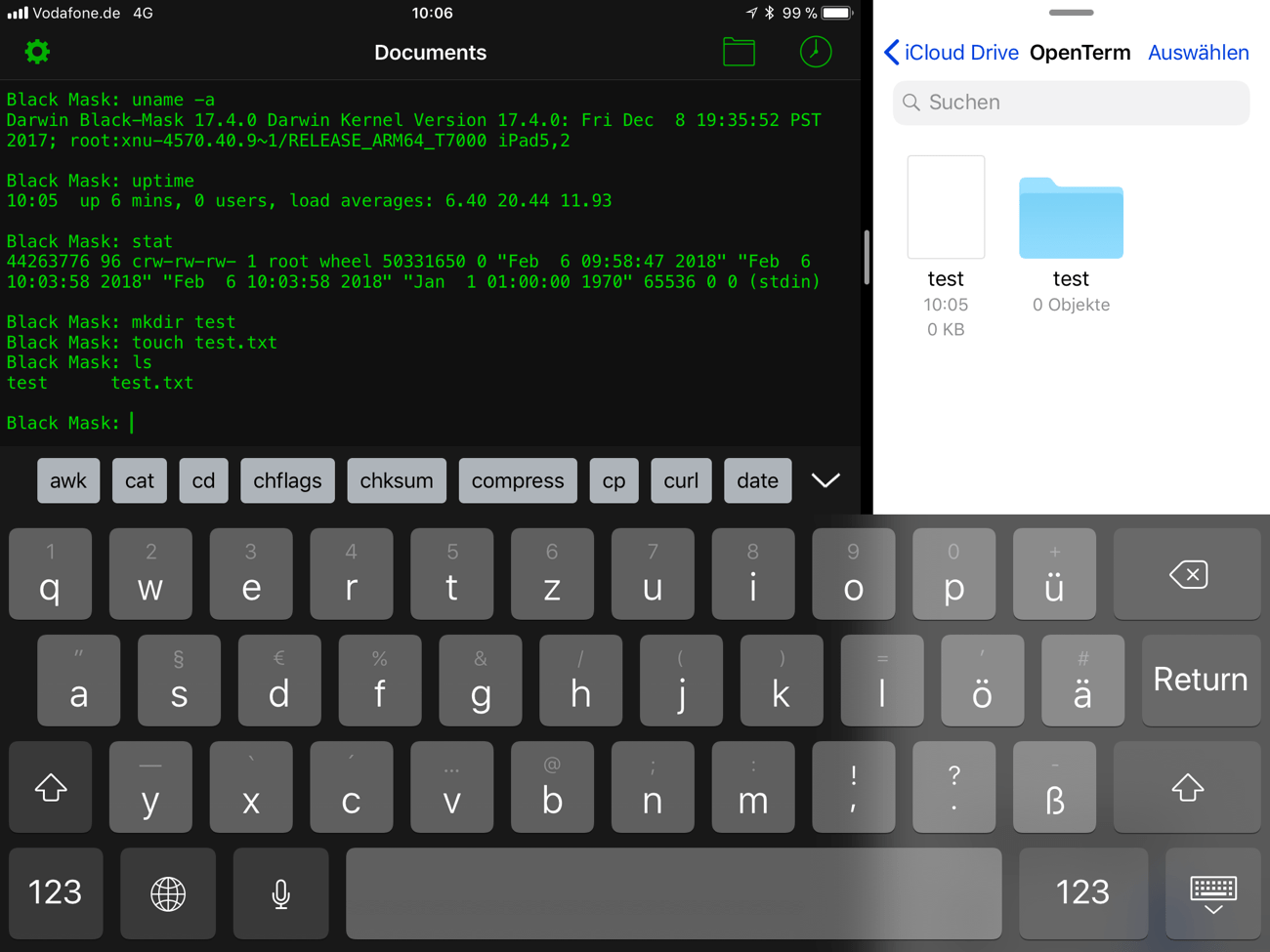Image resolution: width=1270 pixels, height=952 pixels.
Task: Tap the backspace delete key
Action: click(x=1187, y=574)
